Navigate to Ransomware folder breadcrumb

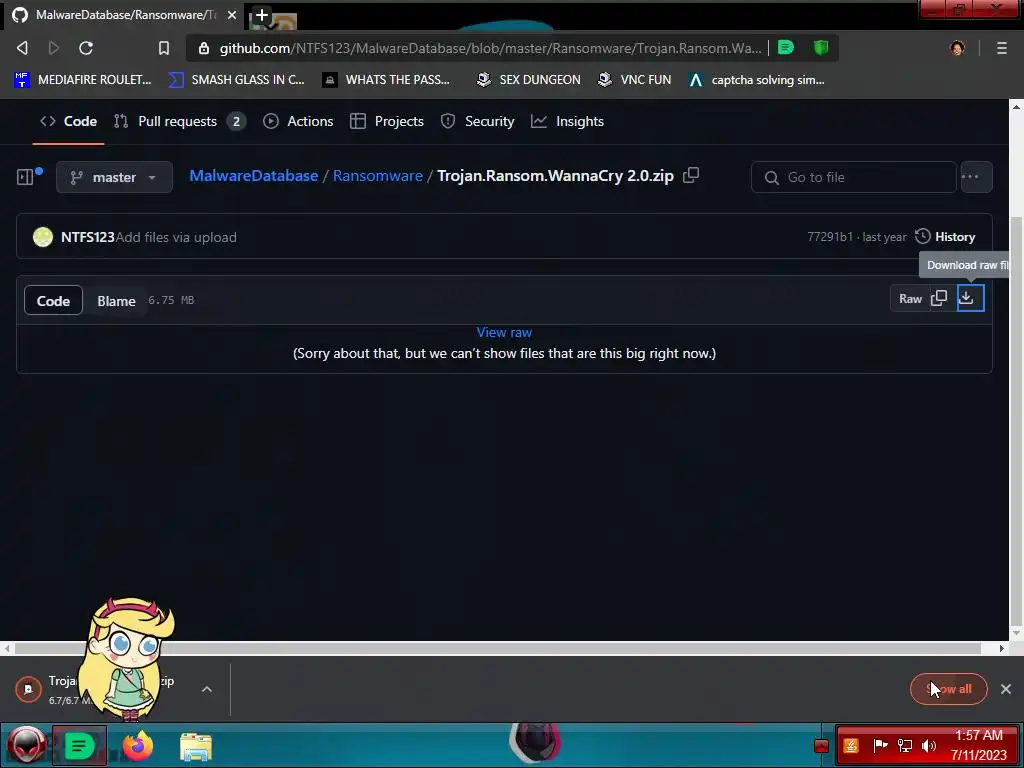pyautogui.click(x=377, y=176)
